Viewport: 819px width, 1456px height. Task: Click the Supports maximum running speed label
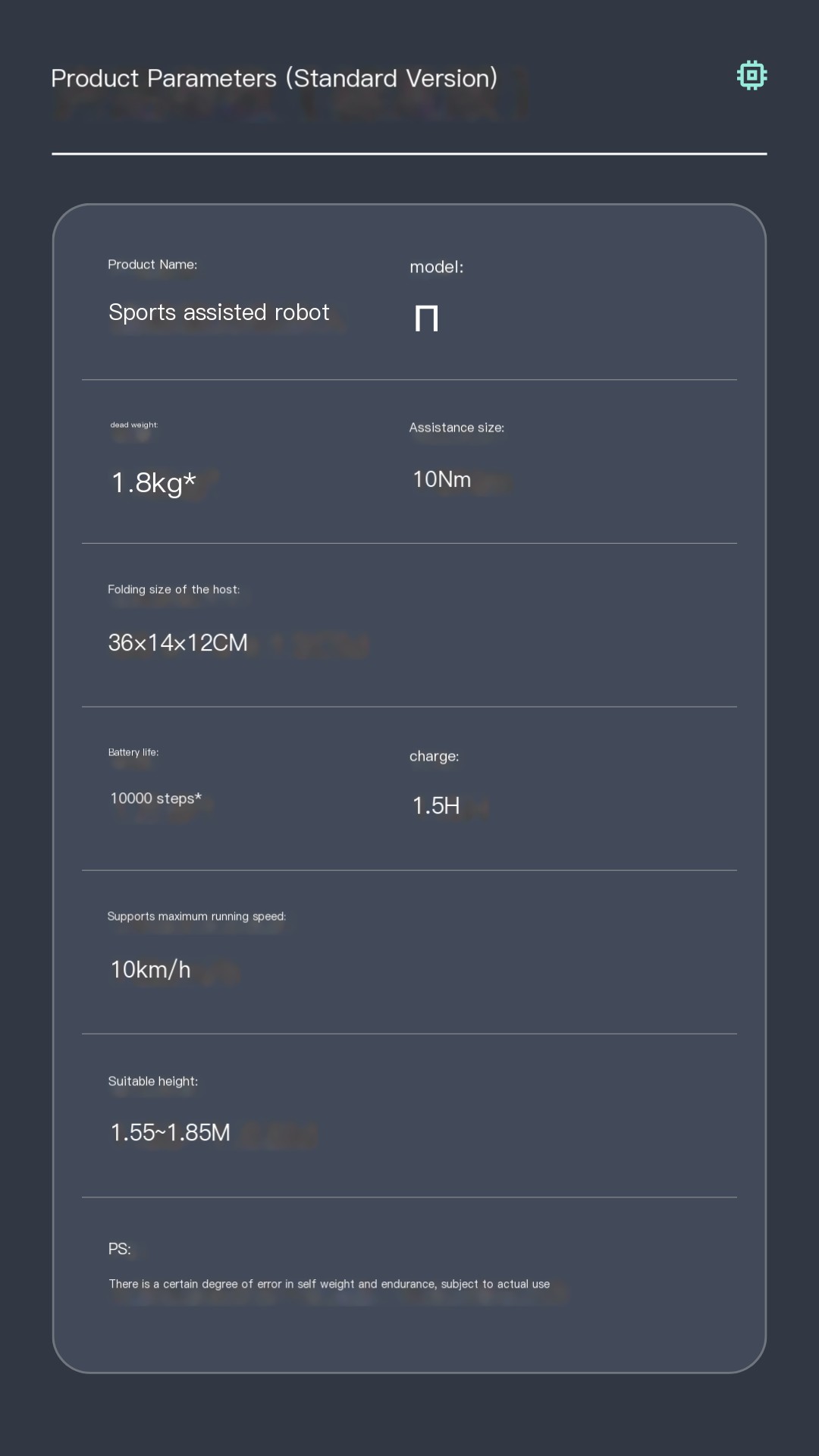[x=196, y=916]
